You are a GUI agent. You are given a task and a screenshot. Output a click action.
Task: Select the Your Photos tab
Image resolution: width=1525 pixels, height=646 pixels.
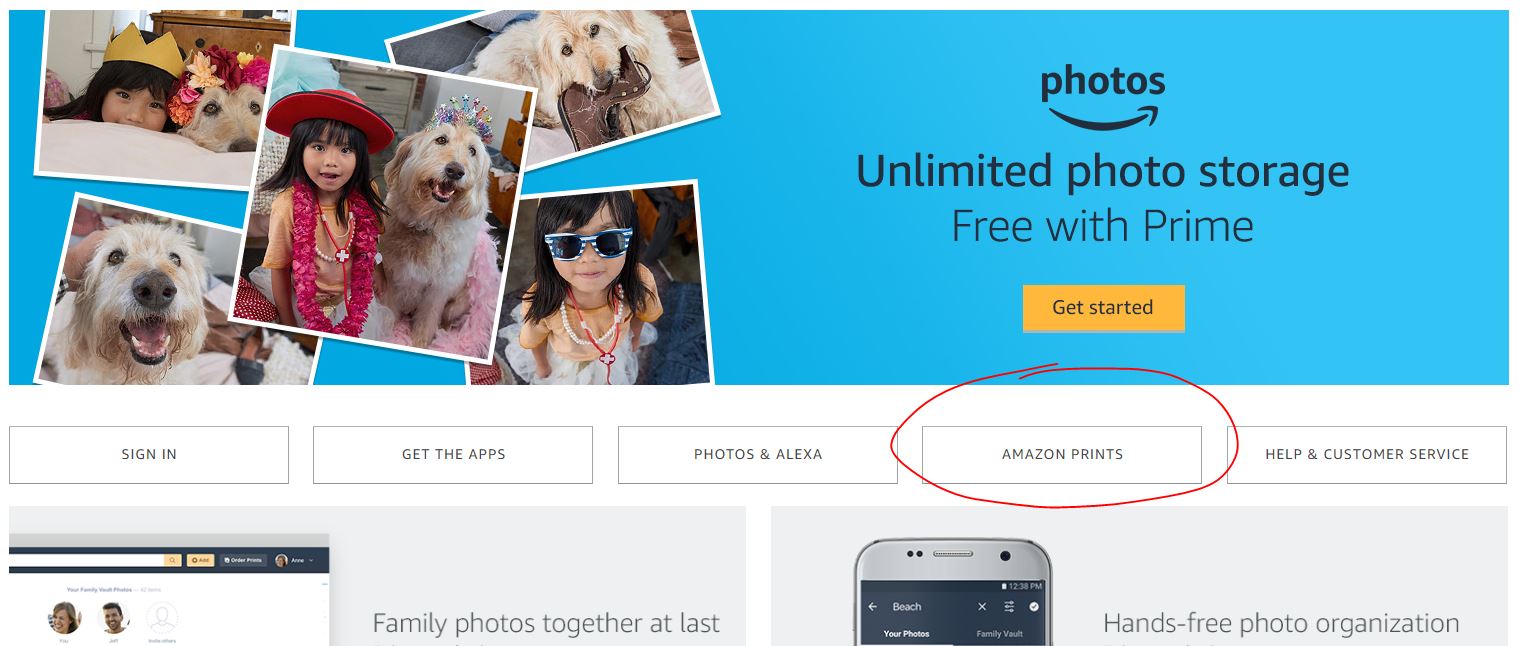pos(906,634)
